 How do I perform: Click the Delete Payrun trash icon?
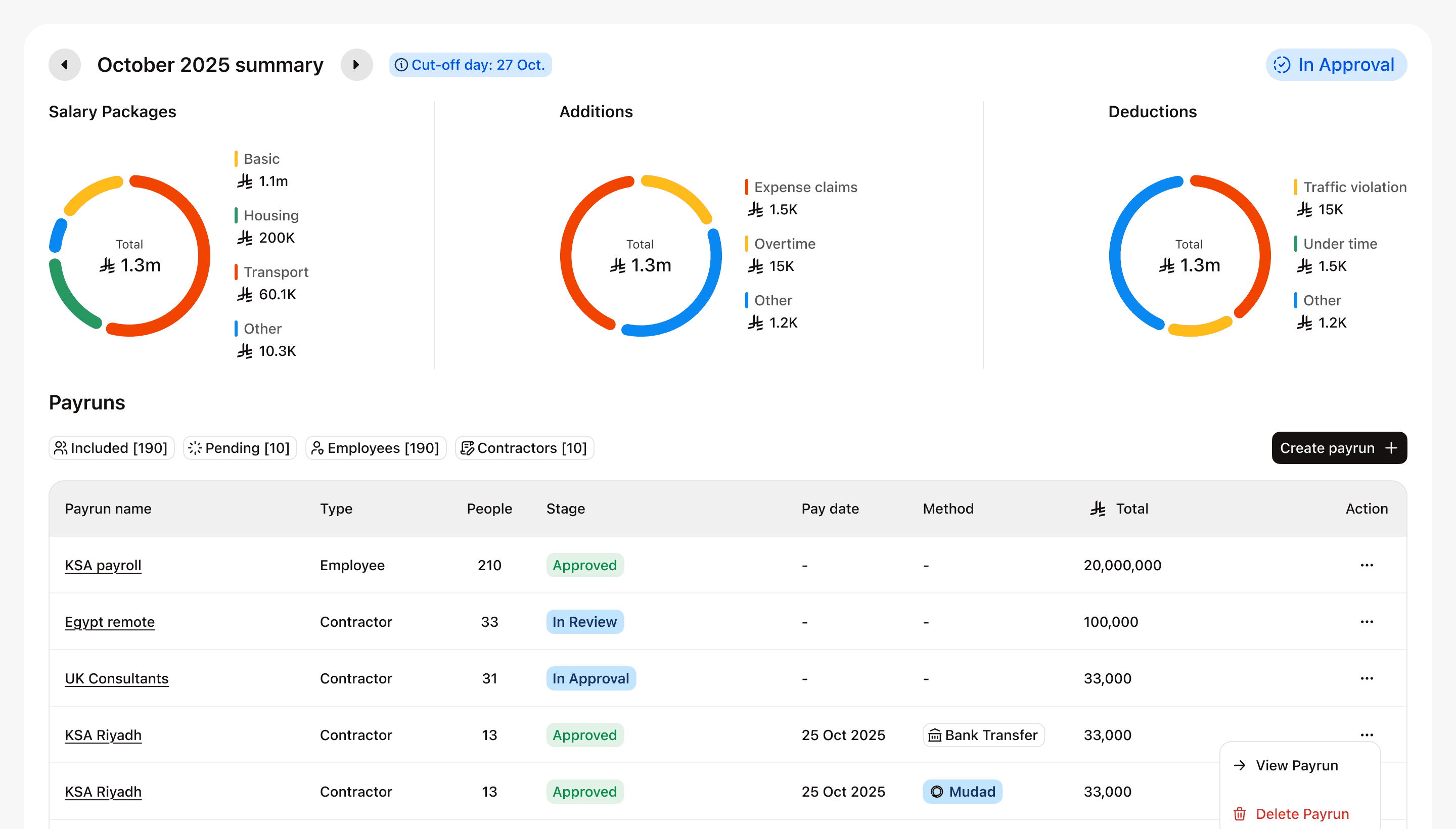(x=1240, y=814)
